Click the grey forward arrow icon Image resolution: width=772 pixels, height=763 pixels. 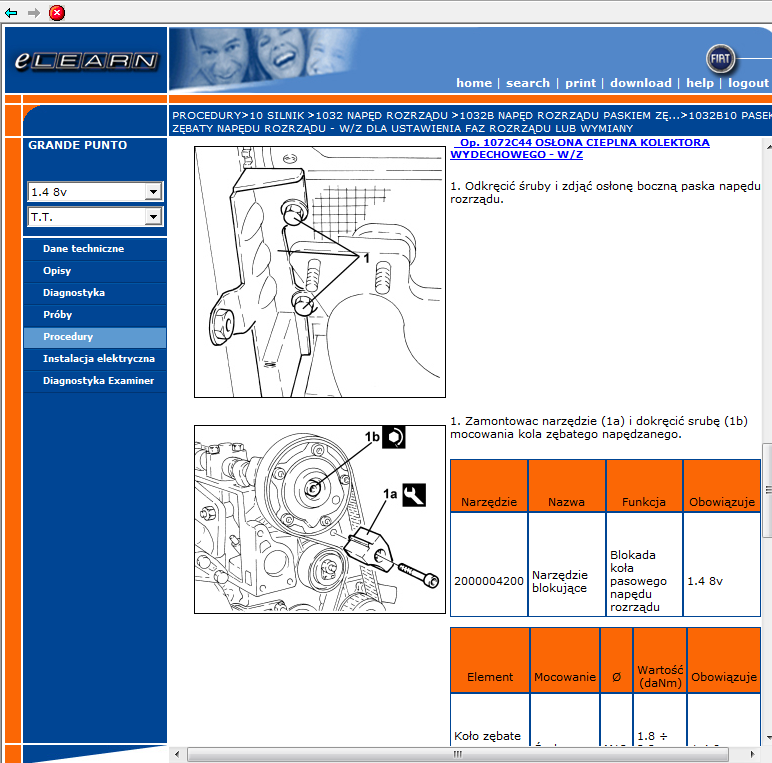pos(34,13)
